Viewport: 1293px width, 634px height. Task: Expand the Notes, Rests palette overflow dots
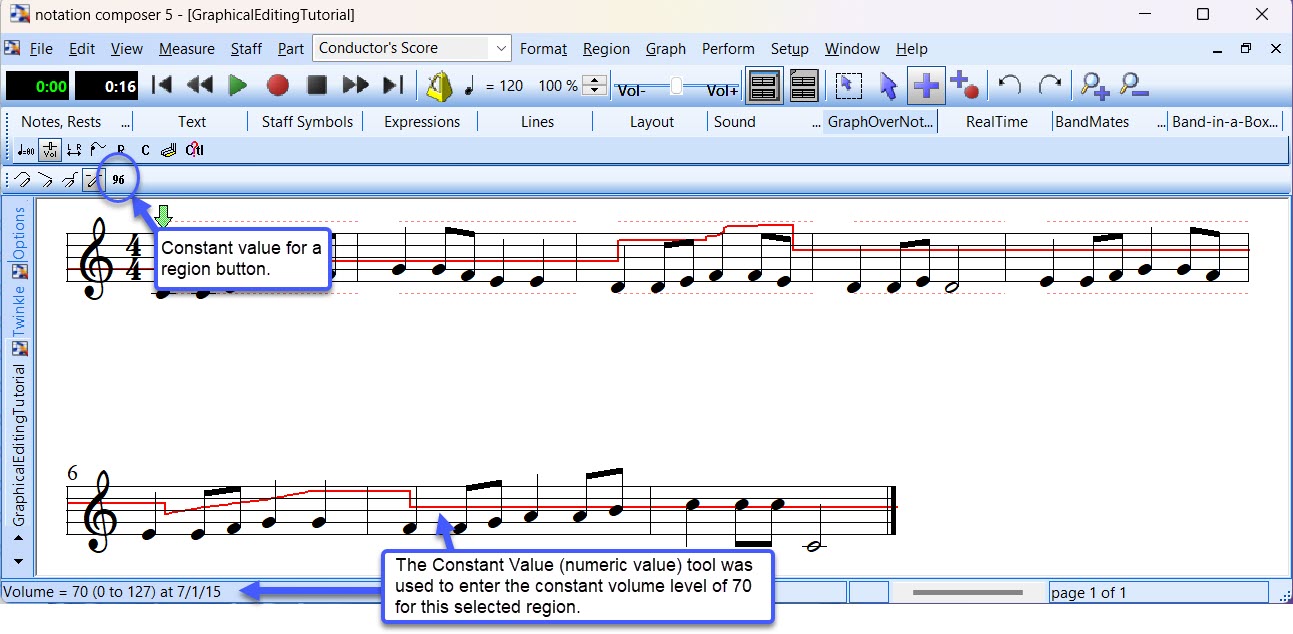tap(125, 122)
